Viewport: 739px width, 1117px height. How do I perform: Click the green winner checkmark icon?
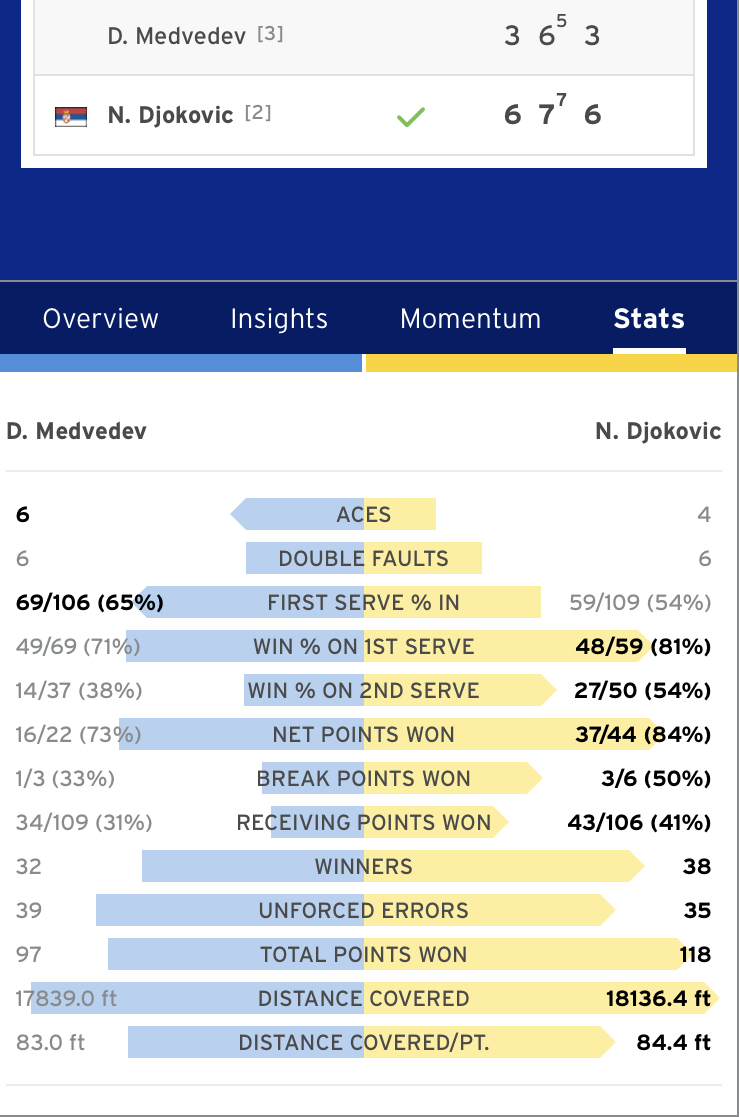(410, 116)
